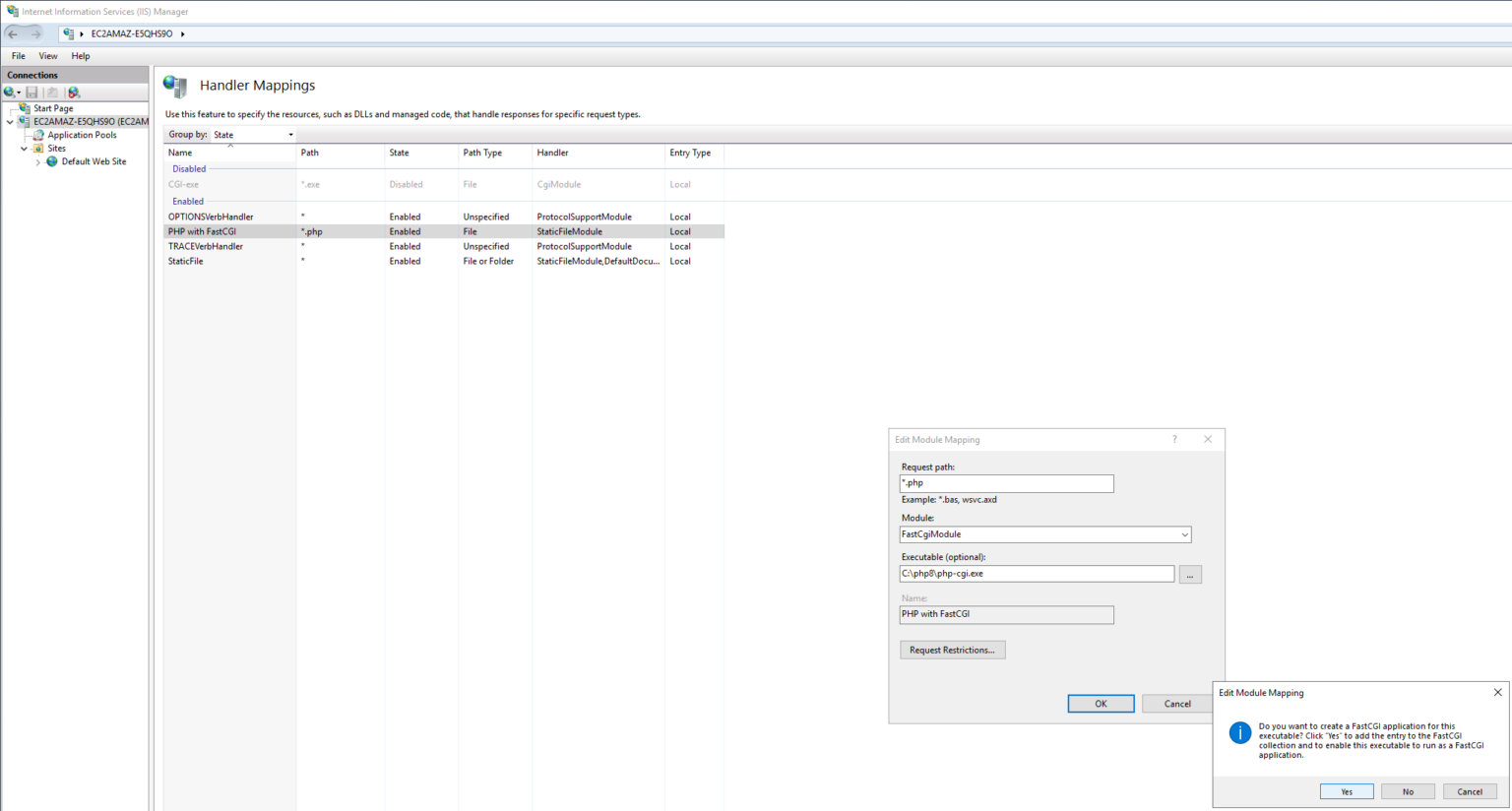
Task: Expand the Default Web Site node
Action: pos(37,161)
